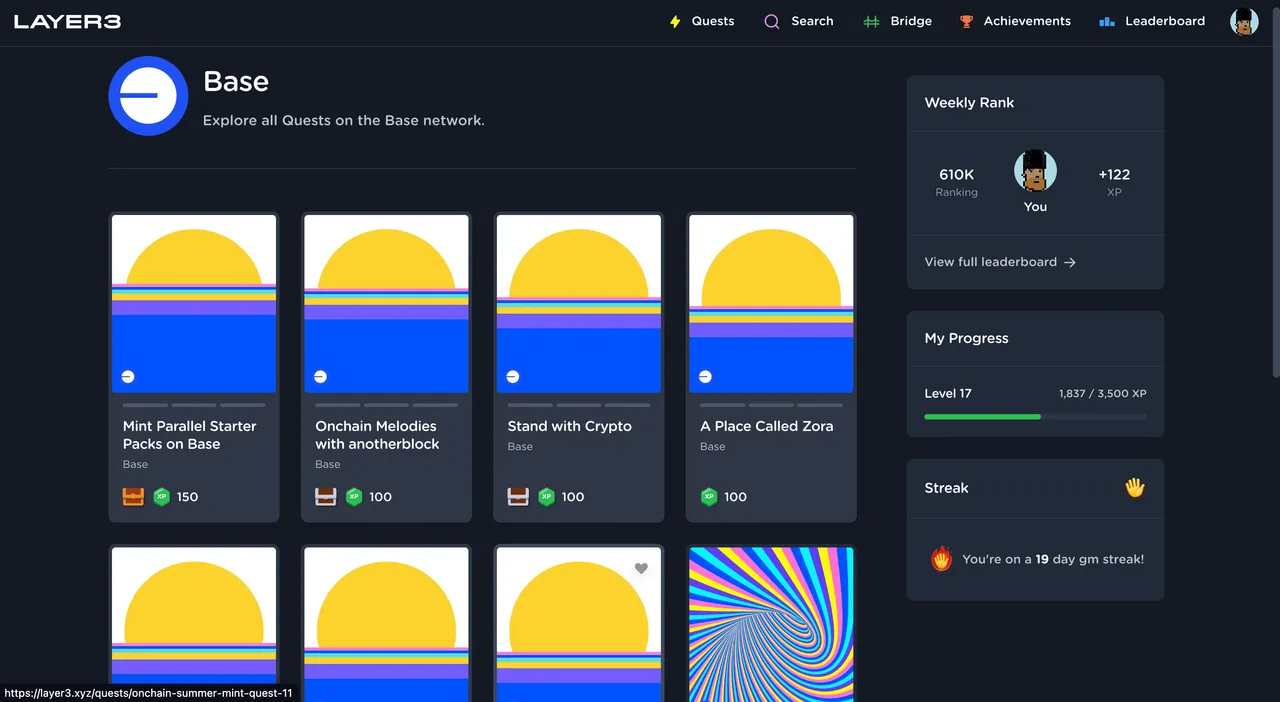The image size is (1280, 702).
Task: Click treasure chest on Mint Parallel card
Action: click(133, 497)
